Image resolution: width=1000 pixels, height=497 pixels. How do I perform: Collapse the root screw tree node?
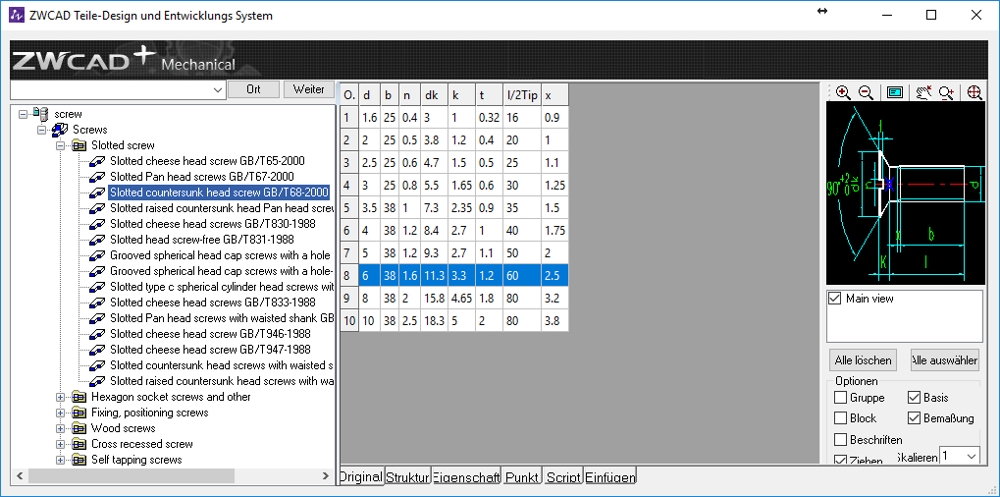pos(23,114)
